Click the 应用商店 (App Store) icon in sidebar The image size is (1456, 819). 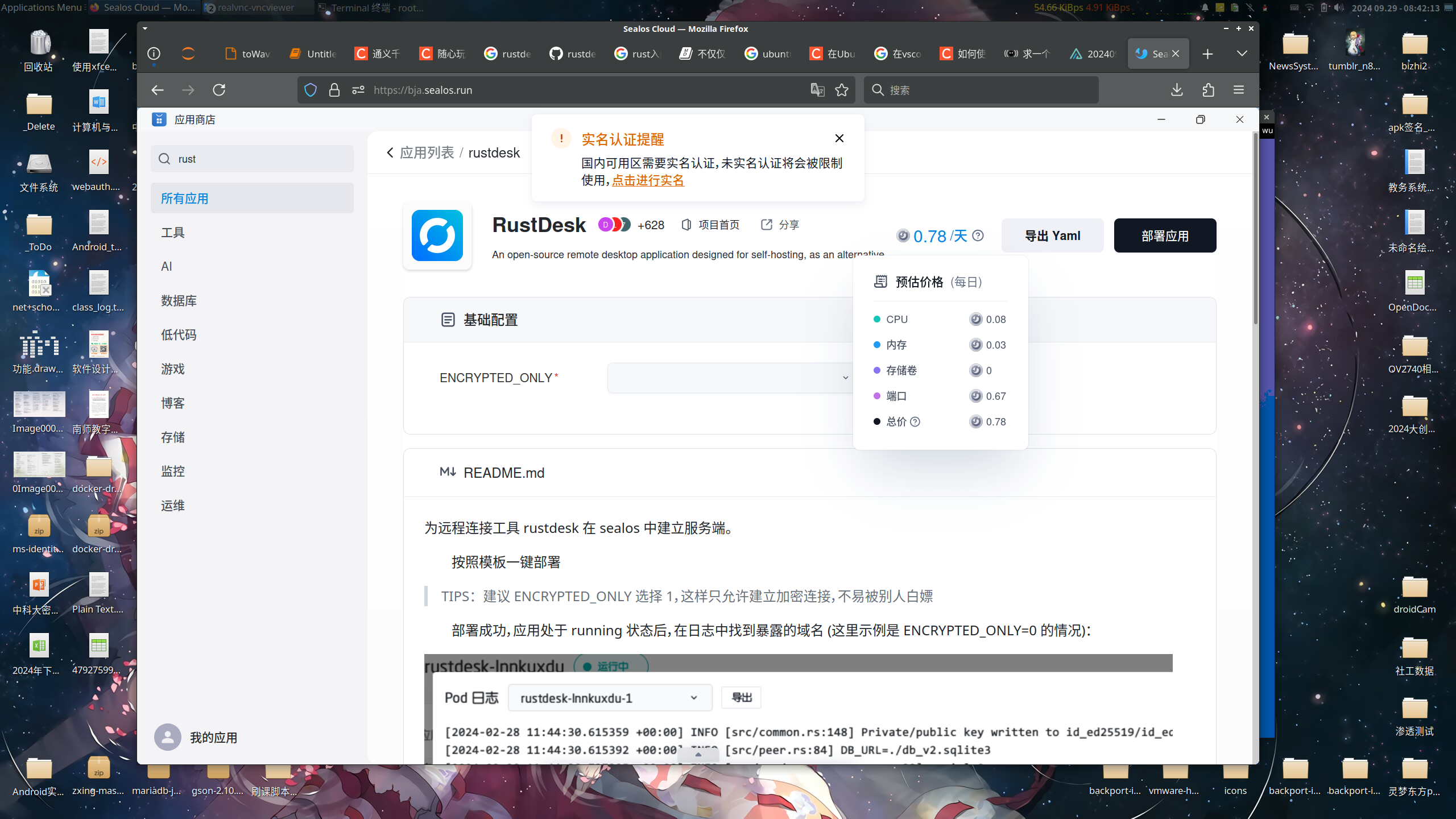click(160, 119)
